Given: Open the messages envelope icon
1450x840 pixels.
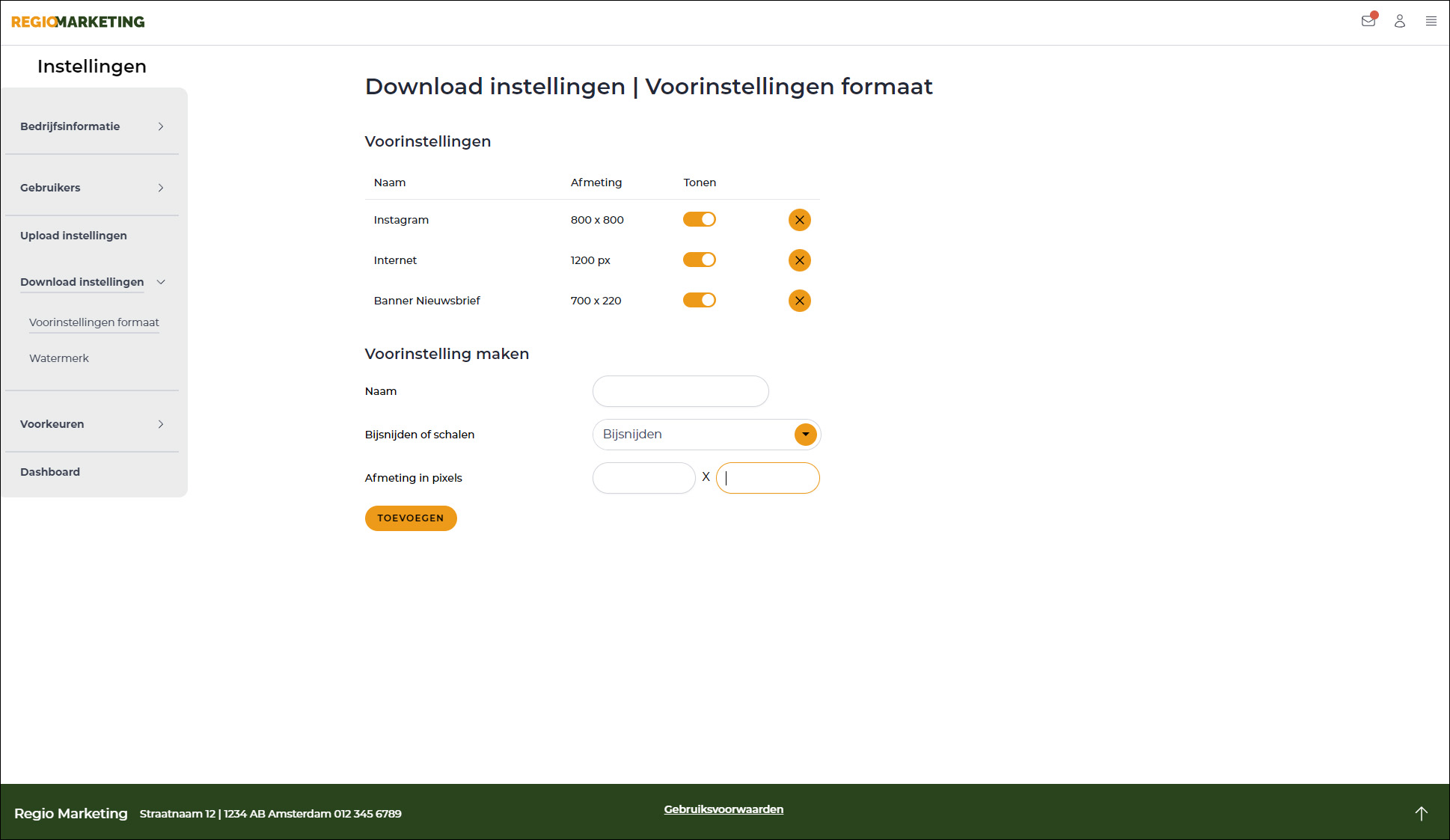Looking at the screenshot, I should pyautogui.click(x=1368, y=21).
